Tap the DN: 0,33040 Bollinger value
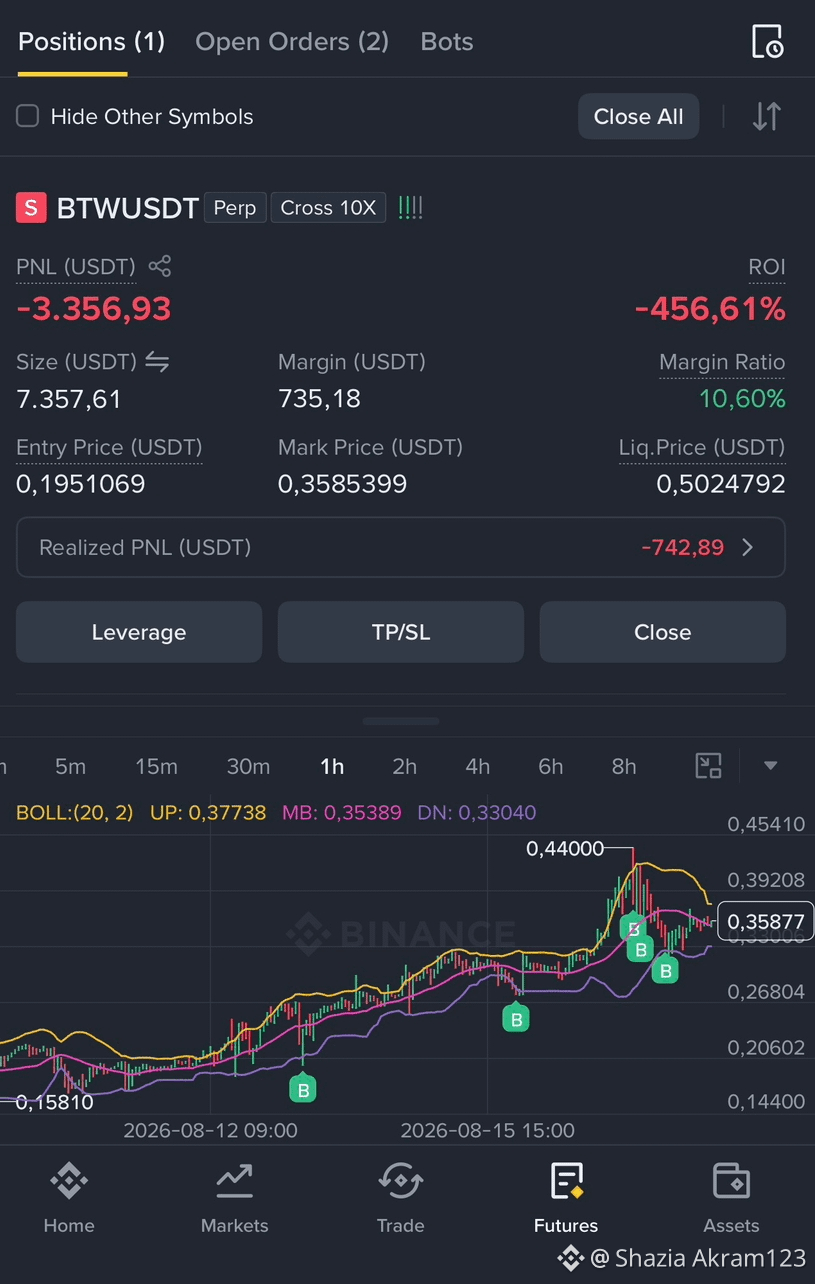 pos(477,812)
